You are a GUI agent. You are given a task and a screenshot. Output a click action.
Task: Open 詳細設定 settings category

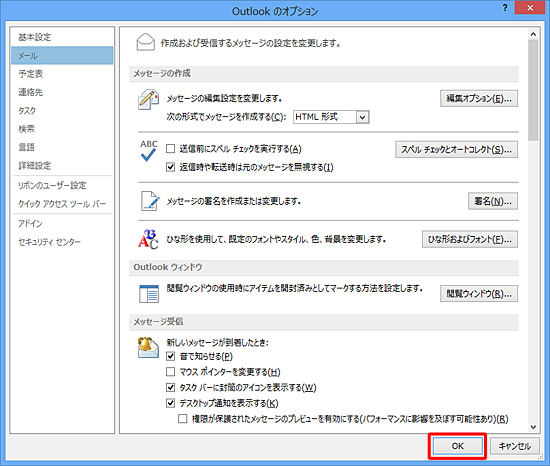click(62, 166)
